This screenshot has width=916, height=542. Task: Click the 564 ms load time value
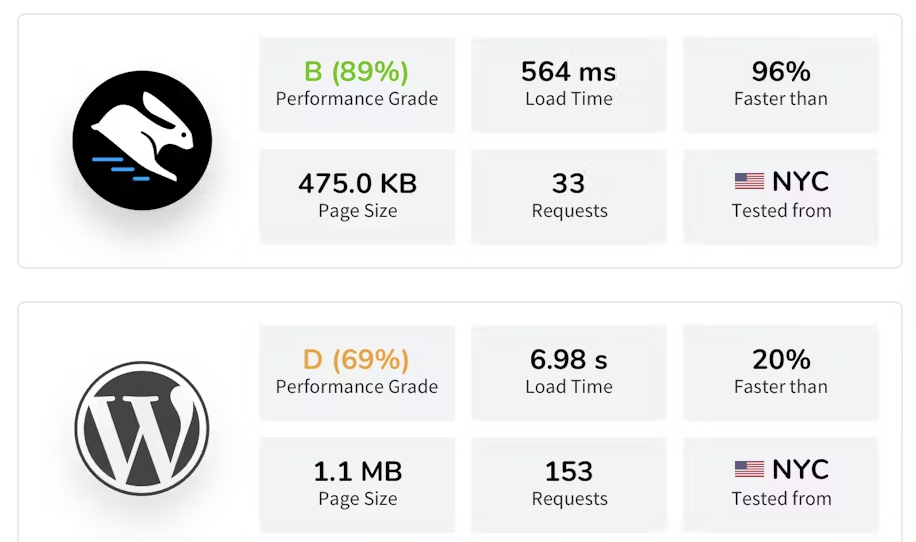coord(568,72)
